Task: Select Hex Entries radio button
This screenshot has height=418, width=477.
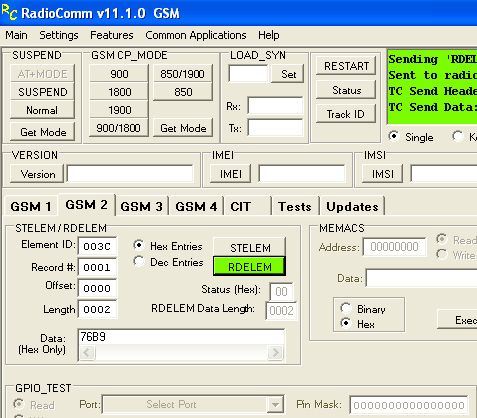Action: pos(138,245)
